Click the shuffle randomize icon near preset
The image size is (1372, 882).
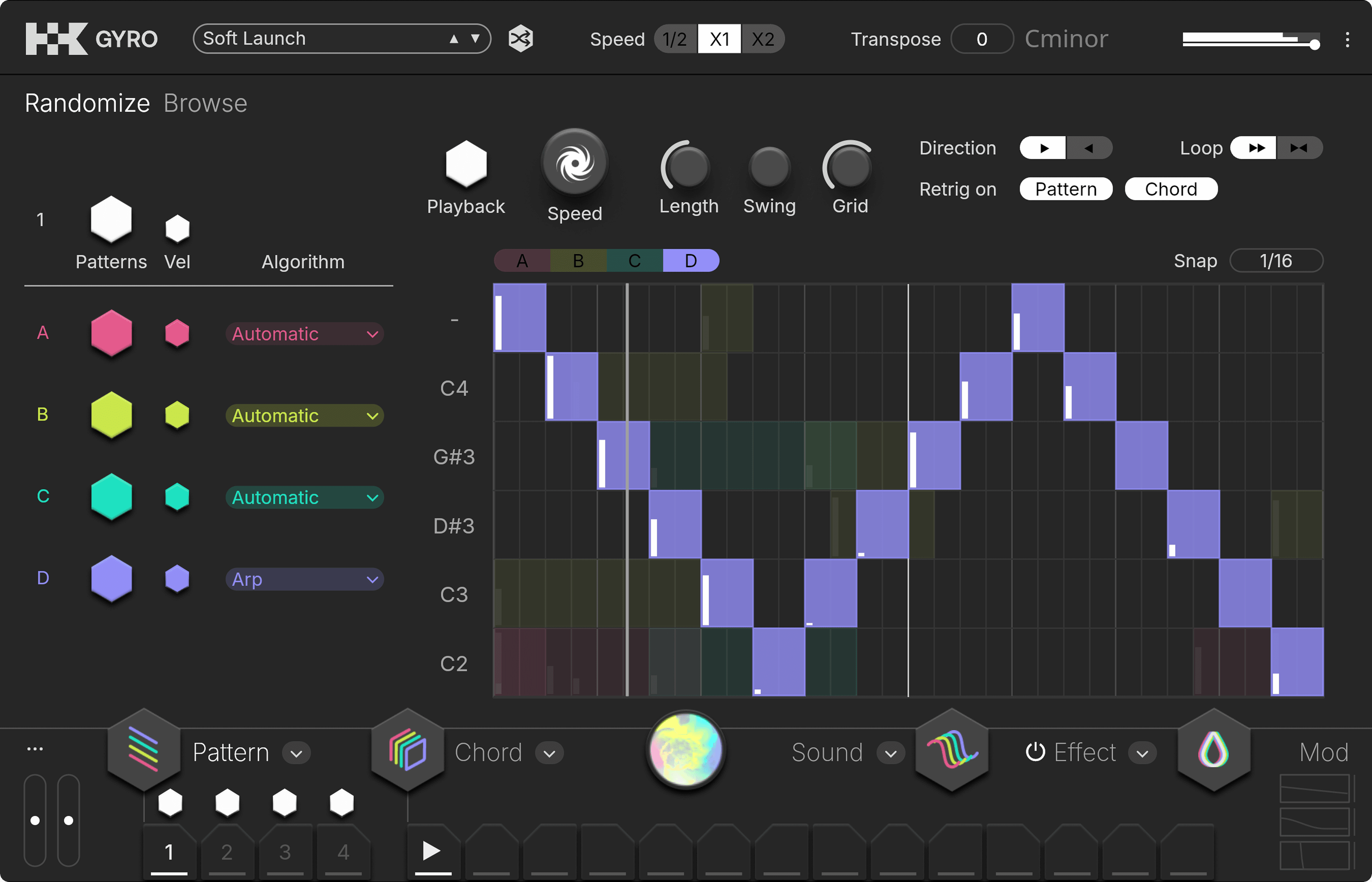[520, 38]
